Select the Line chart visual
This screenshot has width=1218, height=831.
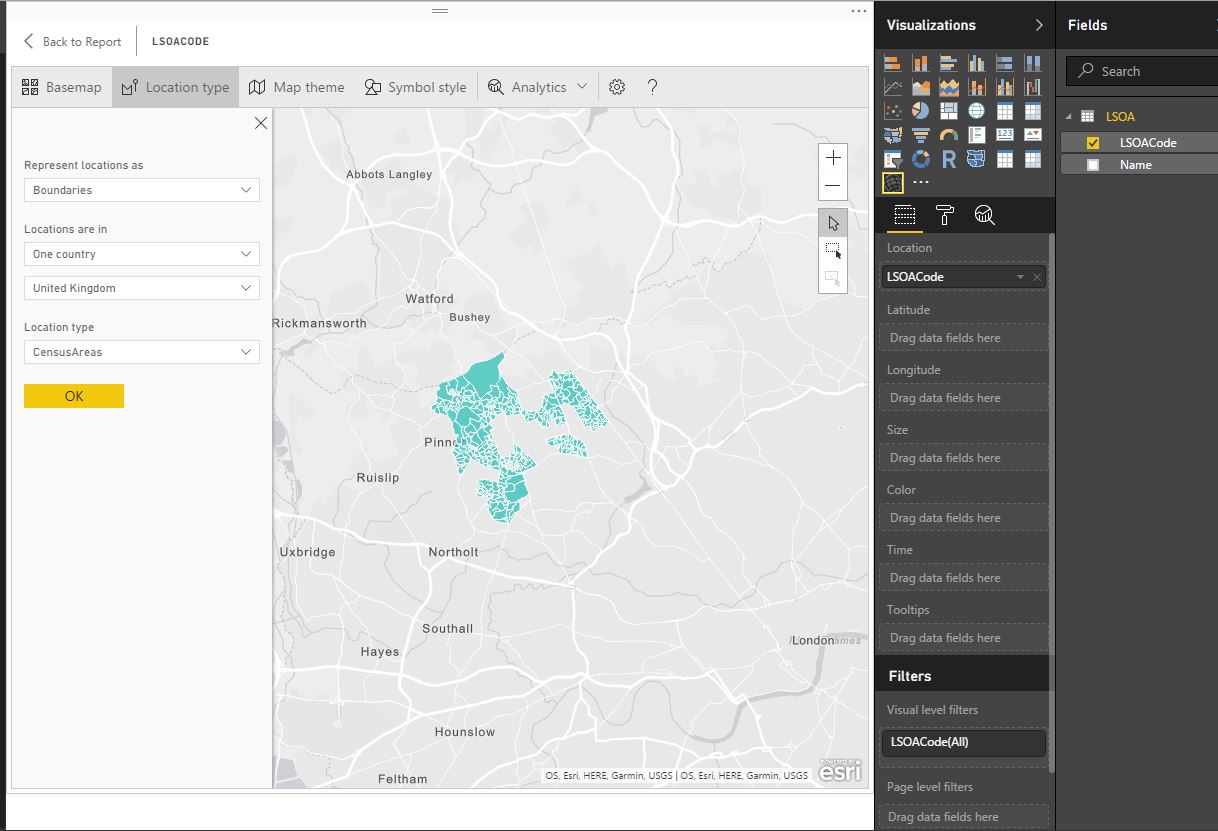coord(893,87)
